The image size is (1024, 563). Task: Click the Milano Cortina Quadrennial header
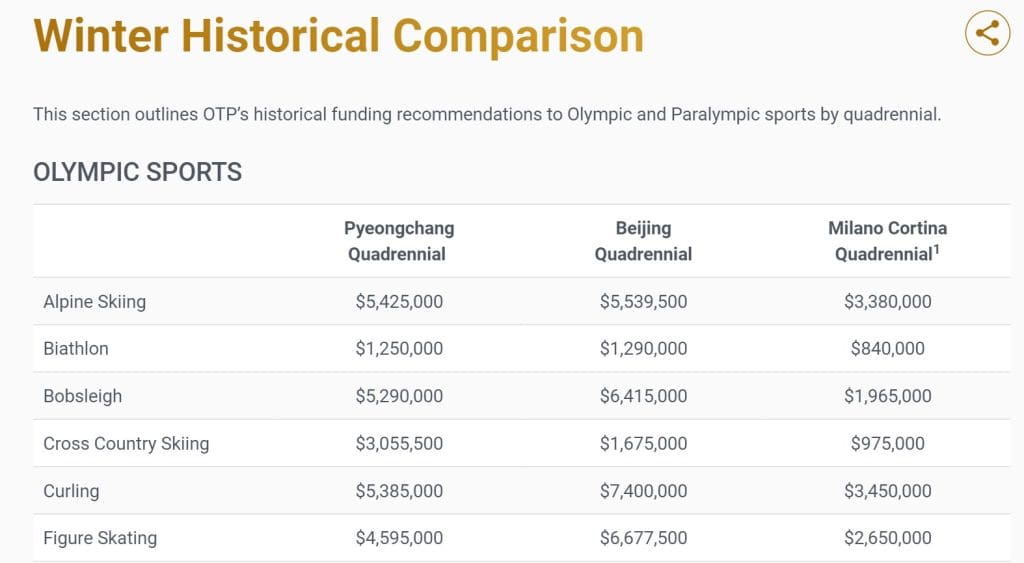887,241
